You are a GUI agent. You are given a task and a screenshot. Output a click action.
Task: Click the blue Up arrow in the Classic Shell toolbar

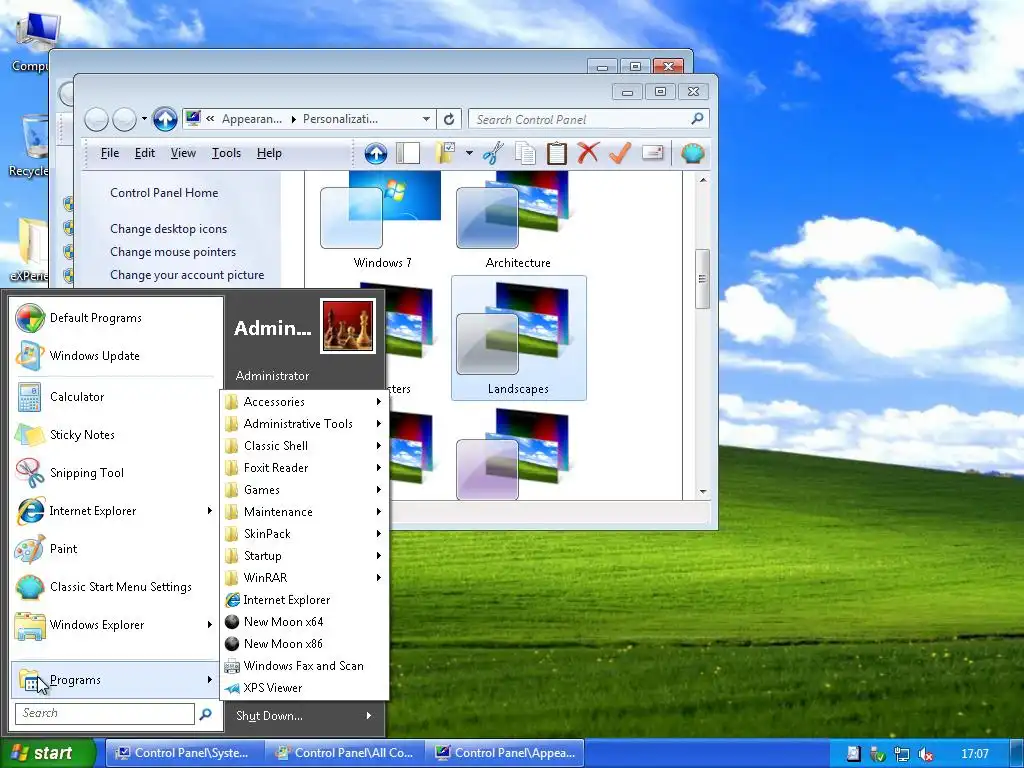[376, 153]
